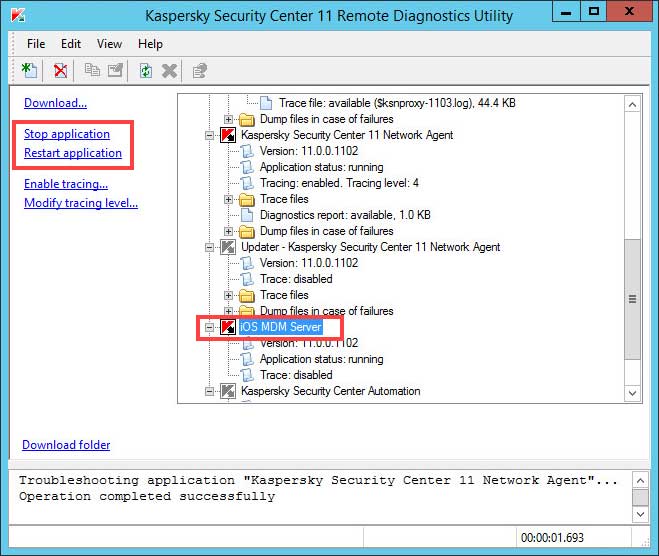The height and width of the screenshot is (556, 659).
Task: Click tree view scrollbar down arrow
Action: pos(632,393)
